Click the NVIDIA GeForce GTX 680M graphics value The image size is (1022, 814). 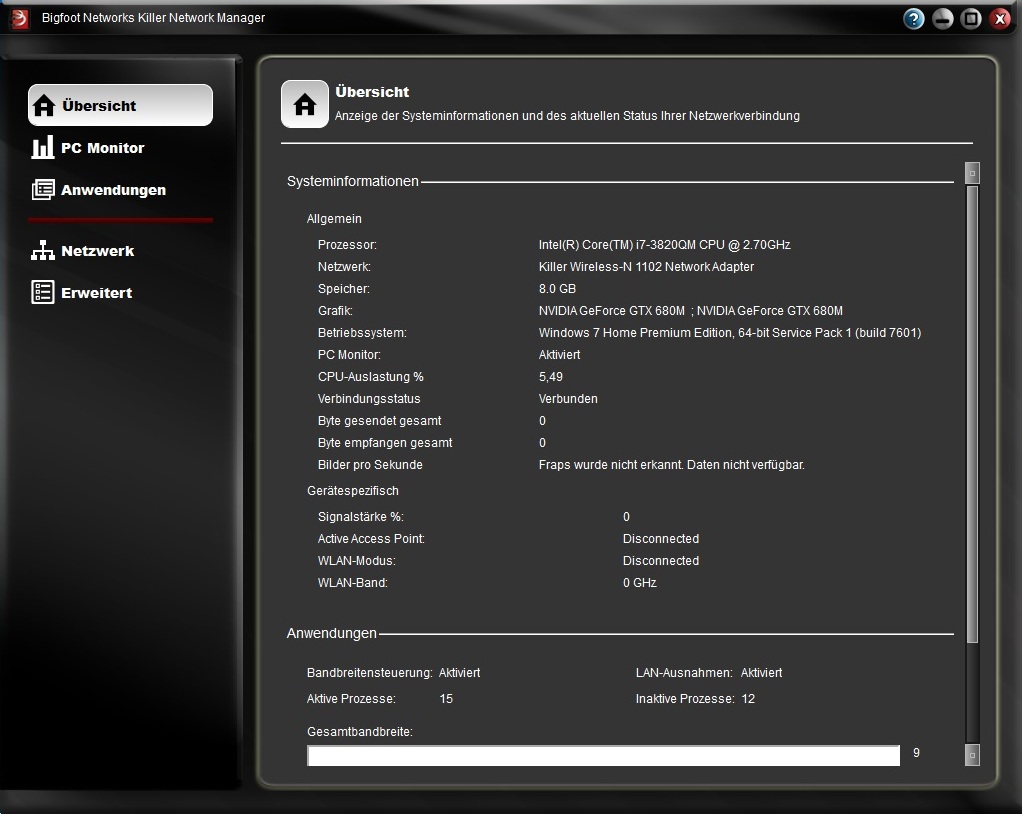690,311
